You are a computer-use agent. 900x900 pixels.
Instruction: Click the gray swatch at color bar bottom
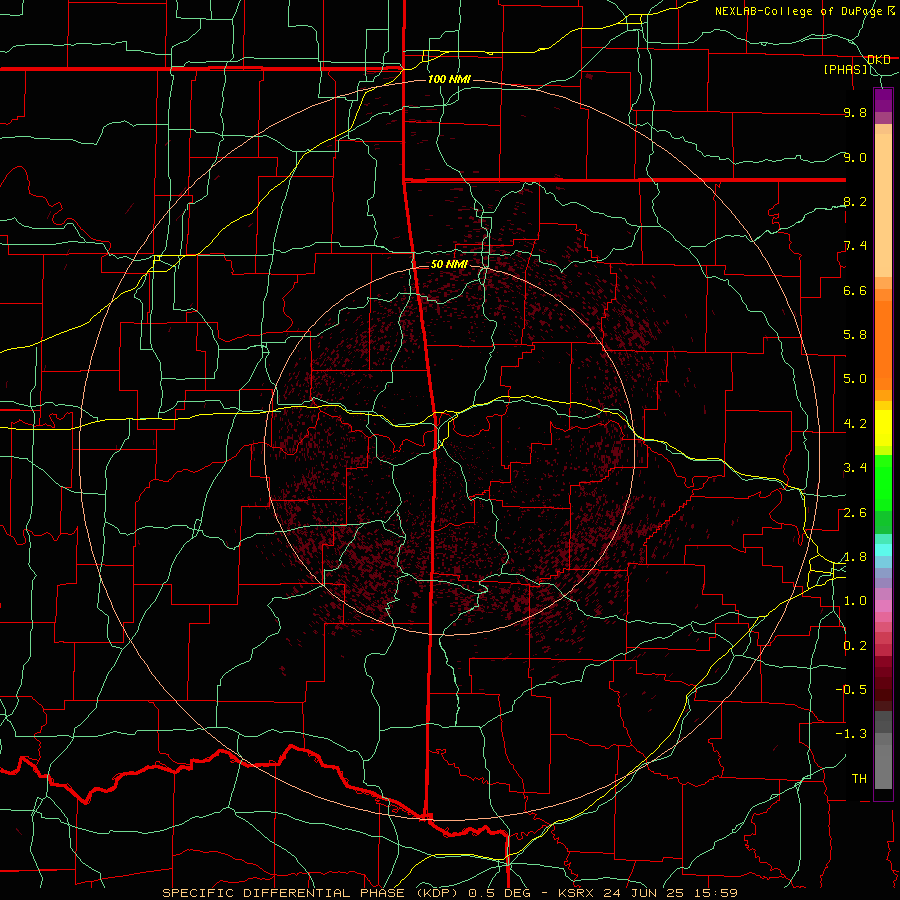[883, 769]
